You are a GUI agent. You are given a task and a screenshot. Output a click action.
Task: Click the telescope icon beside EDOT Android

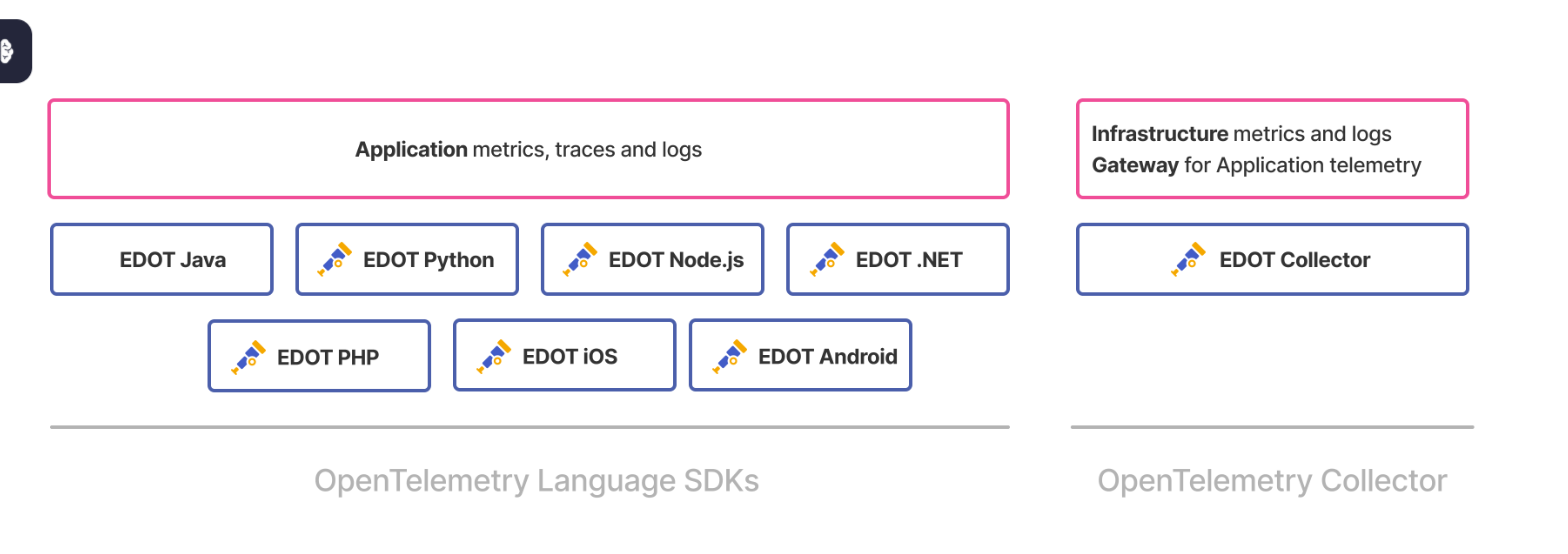coord(730,356)
